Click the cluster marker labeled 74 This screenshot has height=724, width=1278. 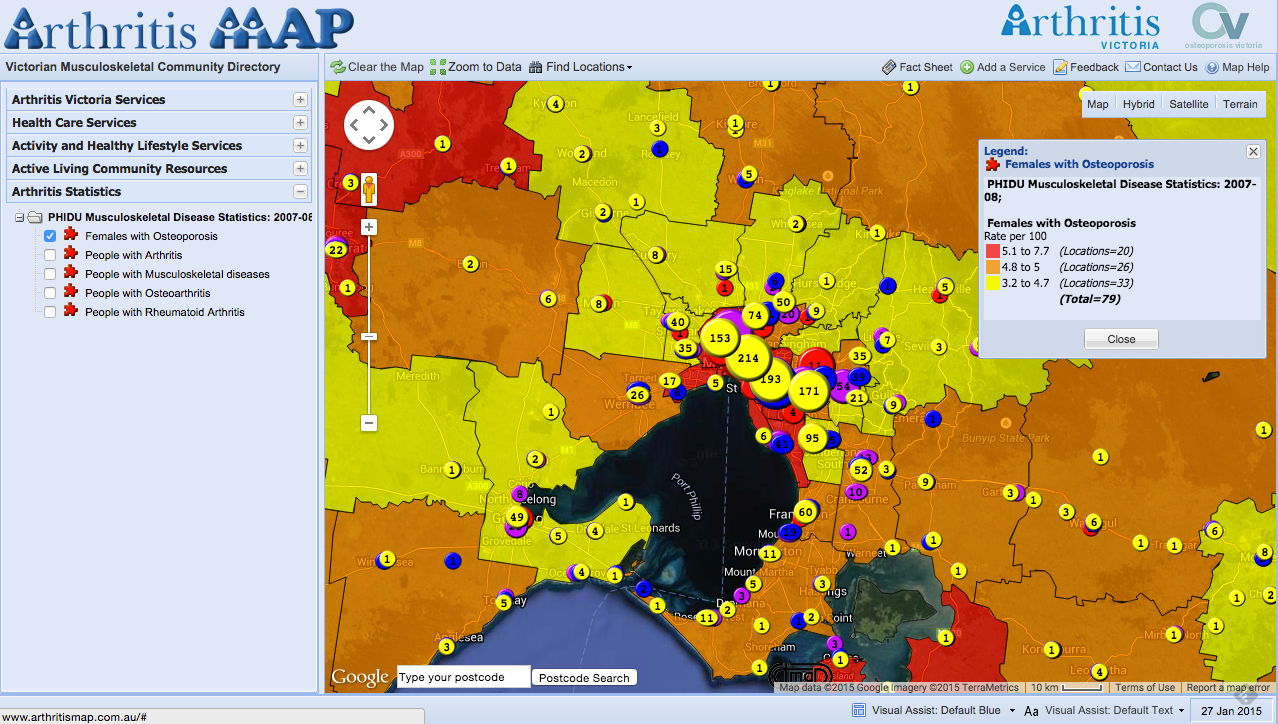pos(754,315)
